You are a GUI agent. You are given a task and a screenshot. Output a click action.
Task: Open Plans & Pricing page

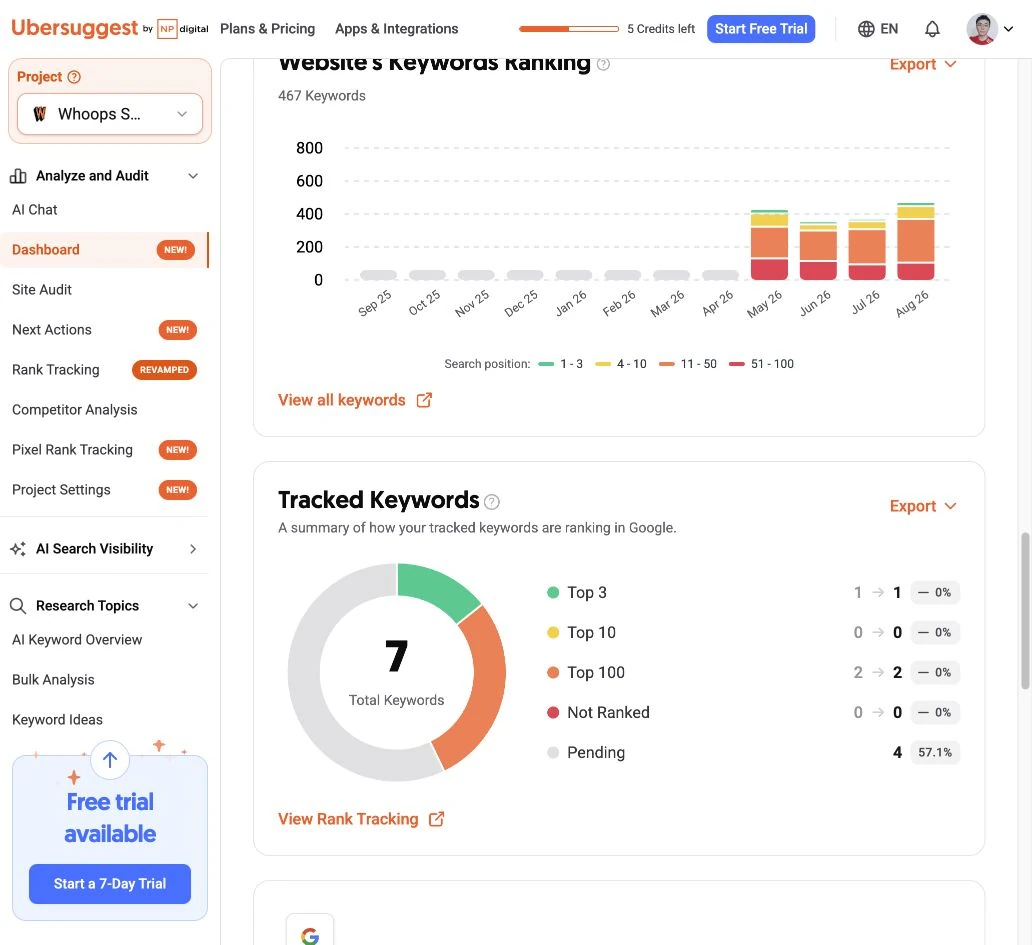[267, 29]
